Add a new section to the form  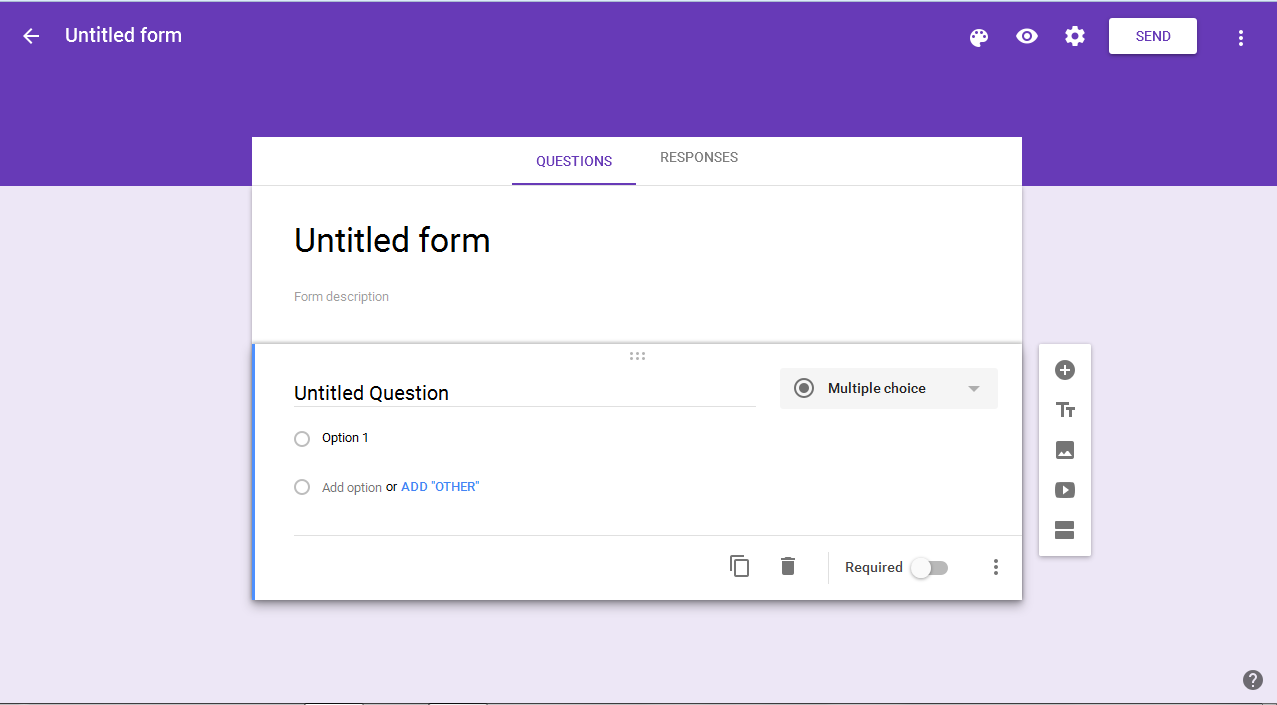(x=1064, y=529)
